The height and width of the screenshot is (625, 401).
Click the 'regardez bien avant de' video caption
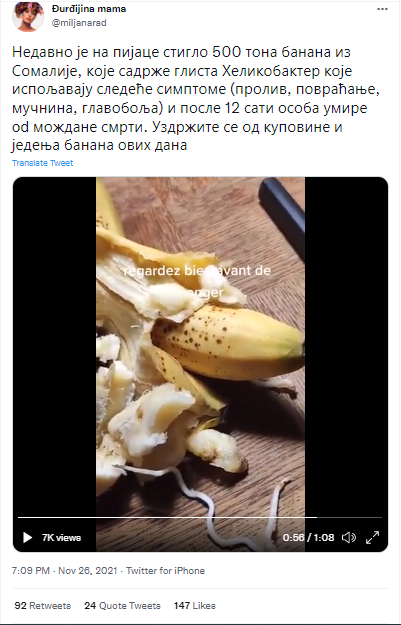(197, 271)
